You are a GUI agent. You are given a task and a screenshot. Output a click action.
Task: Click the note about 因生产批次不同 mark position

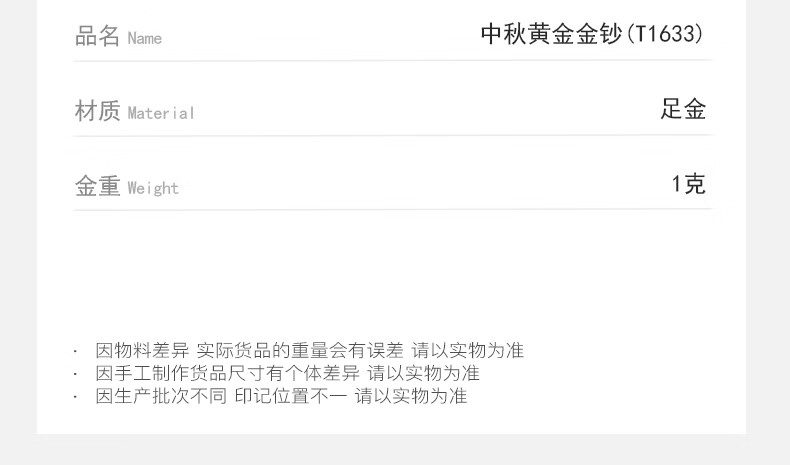(x=281, y=395)
